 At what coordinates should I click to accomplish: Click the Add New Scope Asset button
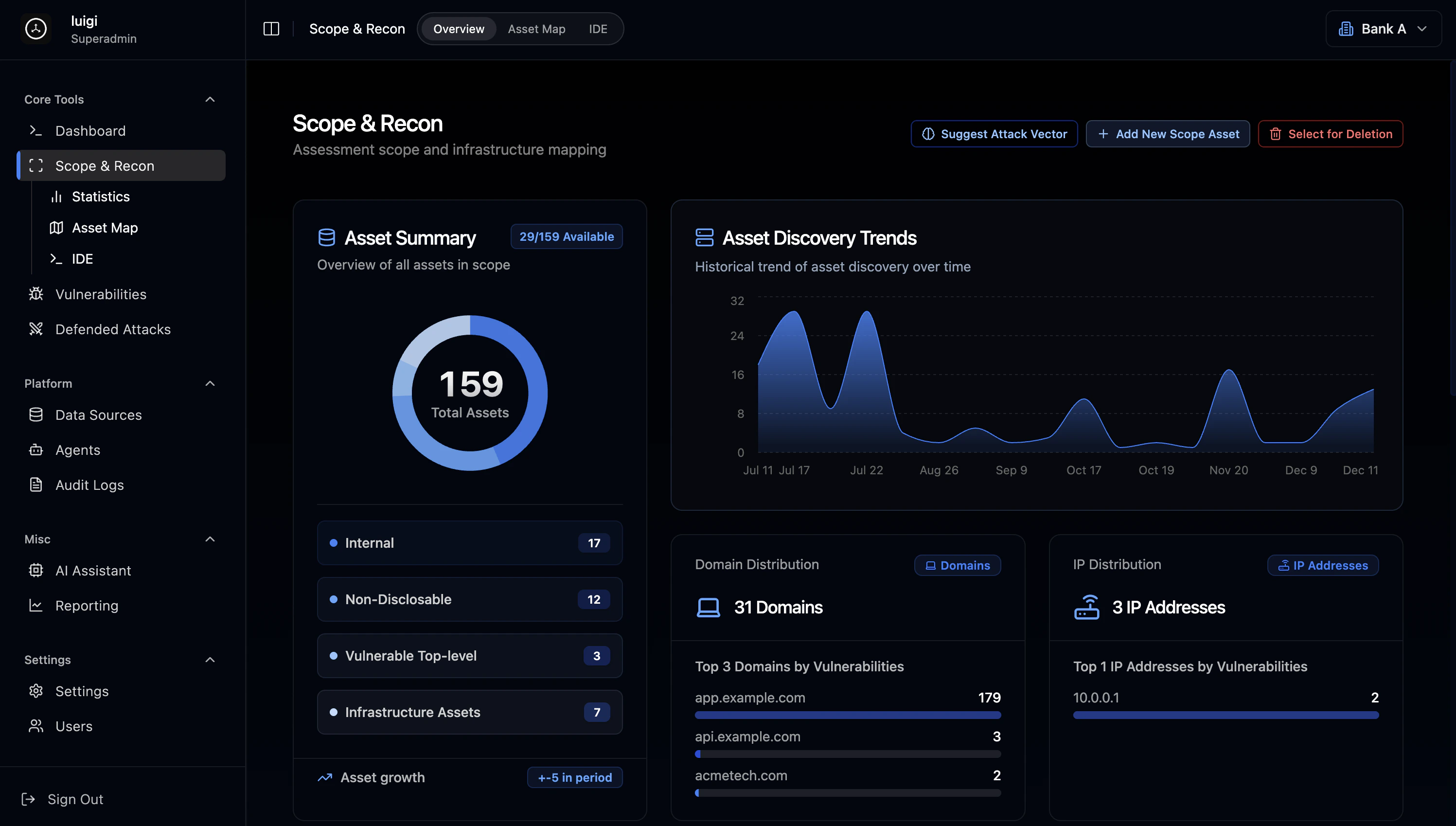tap(1168, 134)
